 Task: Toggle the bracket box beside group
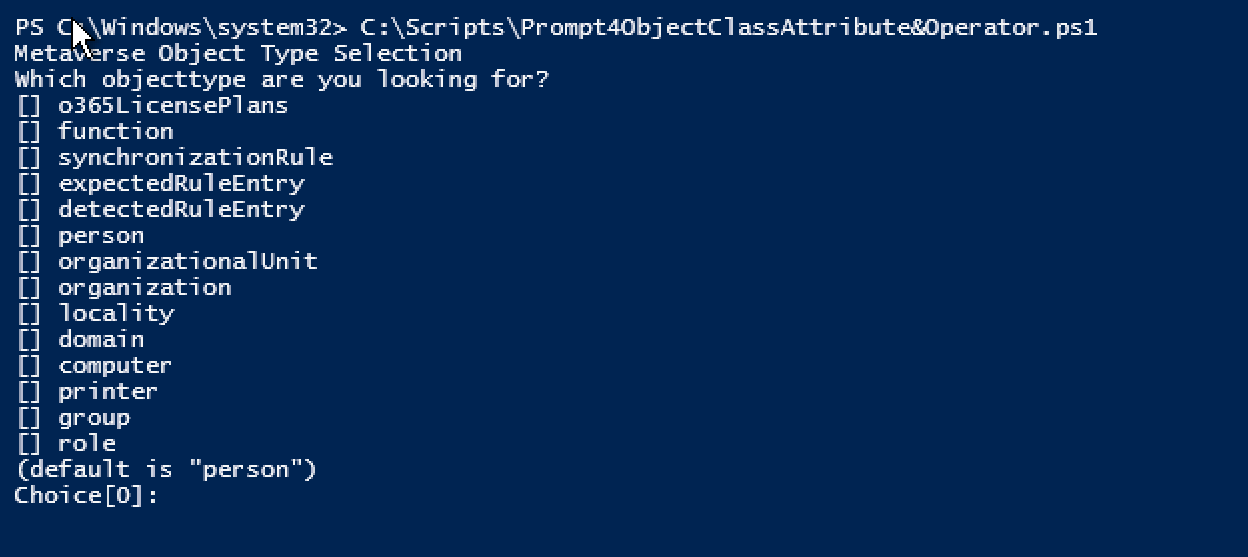click(x=28, y=417)
